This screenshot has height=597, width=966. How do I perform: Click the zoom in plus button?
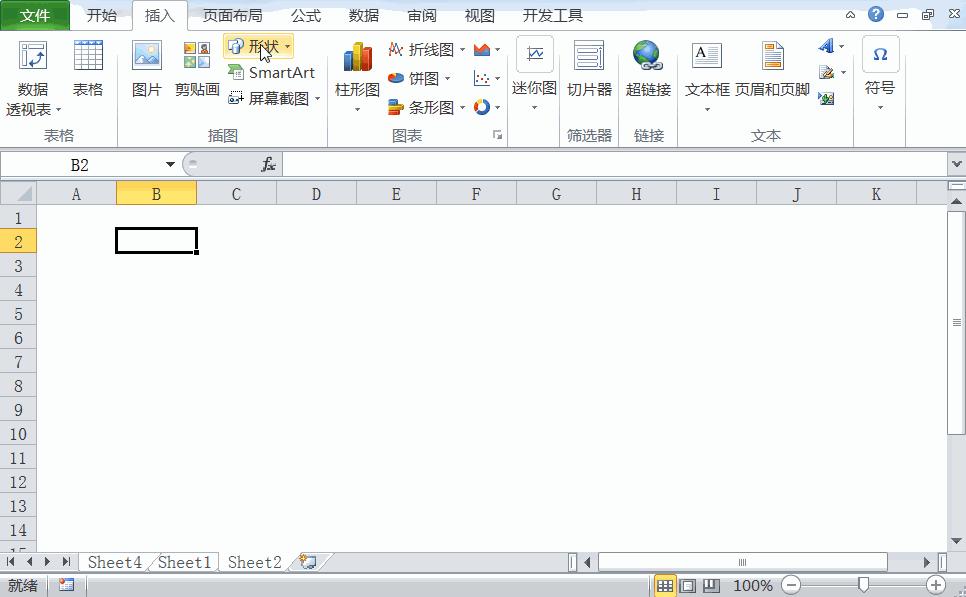pos(934,585)
